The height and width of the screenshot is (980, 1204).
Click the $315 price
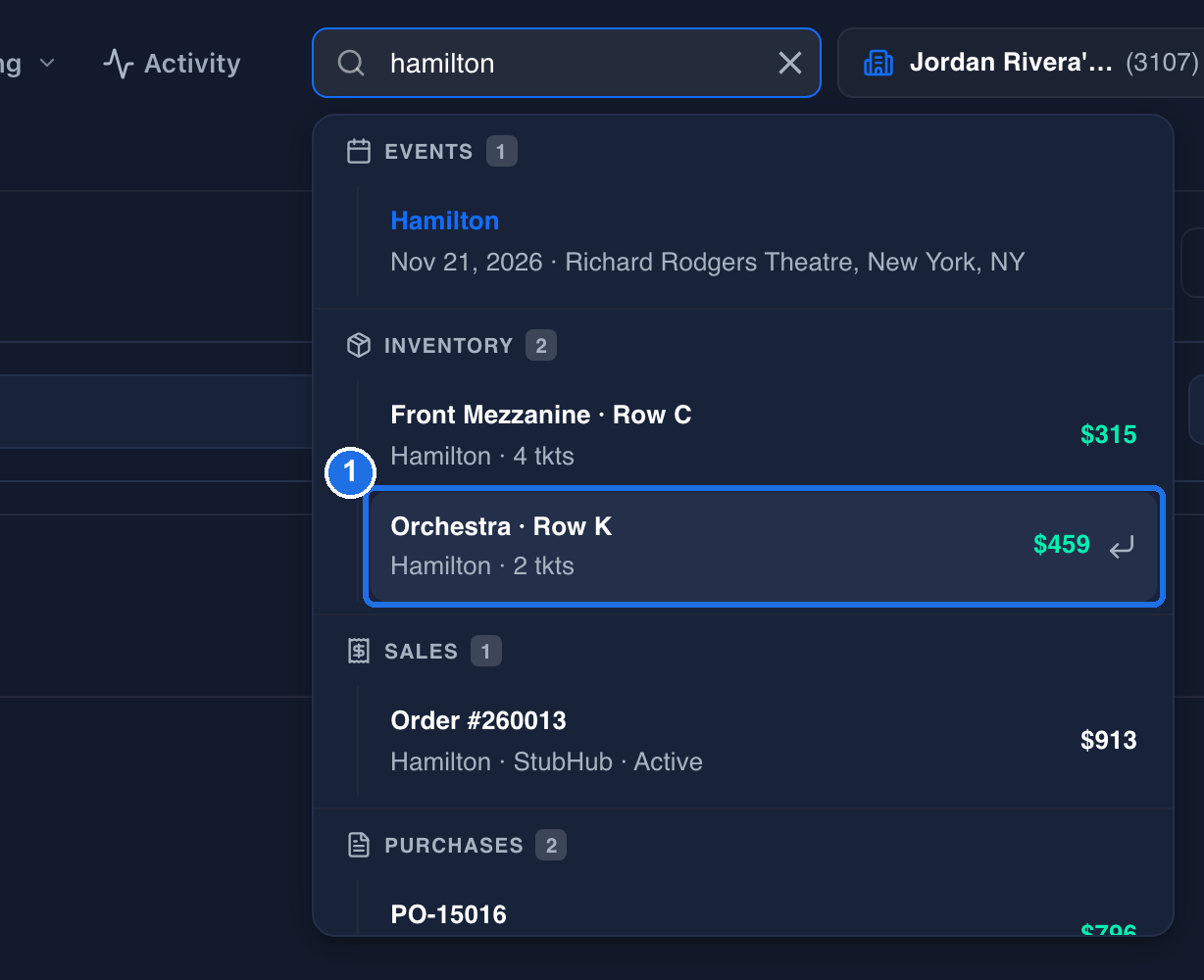[1108, 434]
